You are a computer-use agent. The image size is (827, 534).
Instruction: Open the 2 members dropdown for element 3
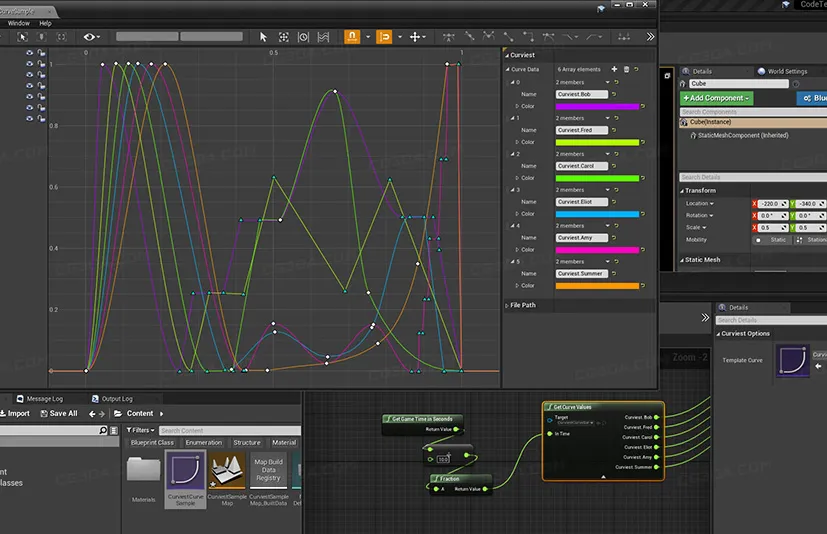[608, 190]
